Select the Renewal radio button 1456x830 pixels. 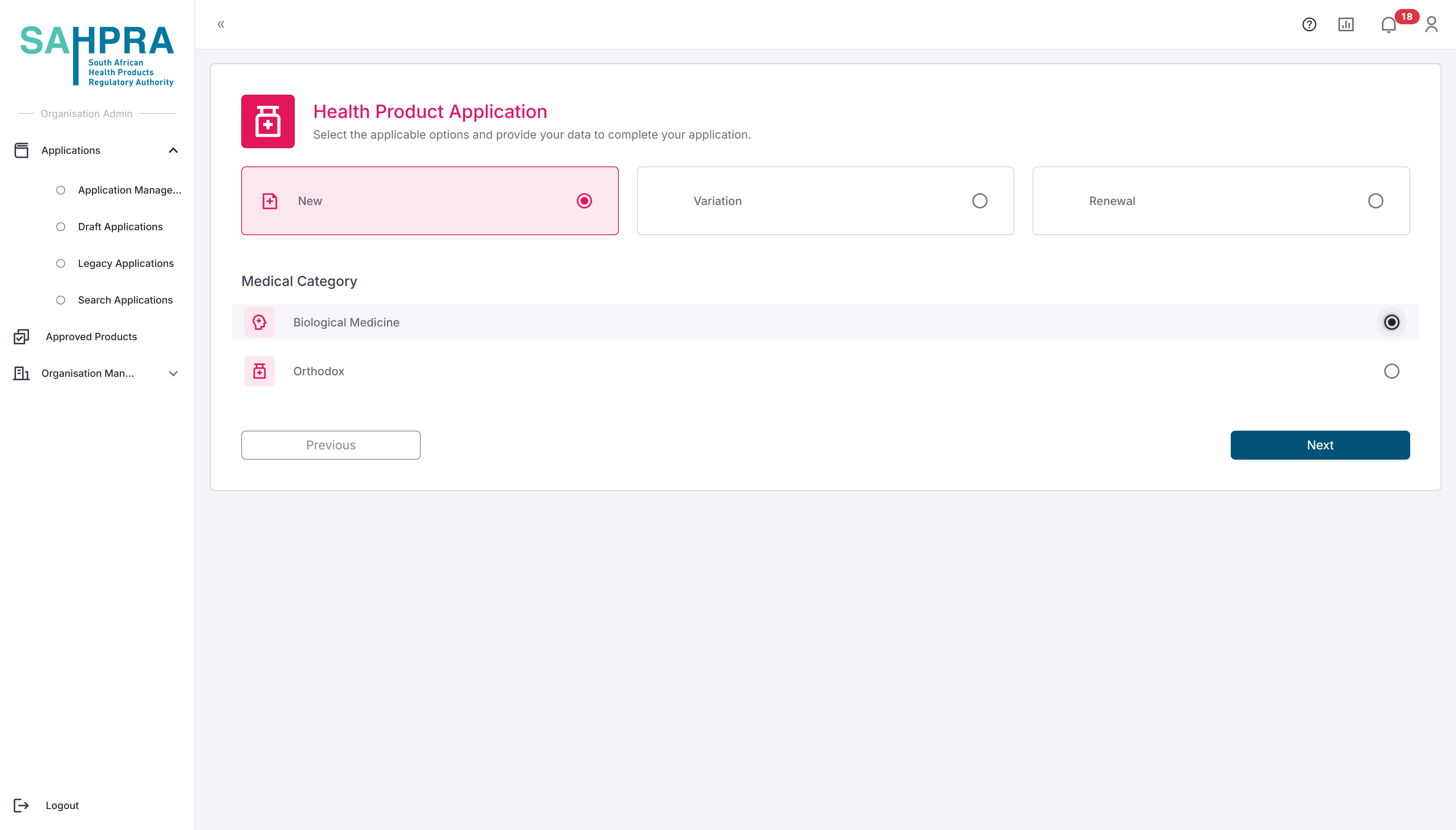1375,201
